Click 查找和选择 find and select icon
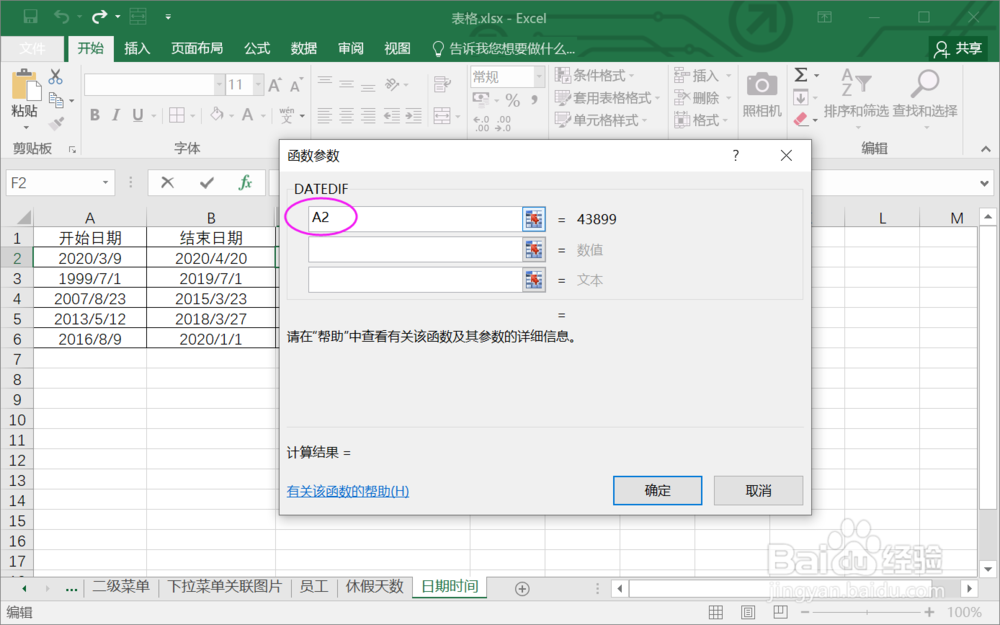The height and width of the screenshot is (625, 1000). [925, 84]
